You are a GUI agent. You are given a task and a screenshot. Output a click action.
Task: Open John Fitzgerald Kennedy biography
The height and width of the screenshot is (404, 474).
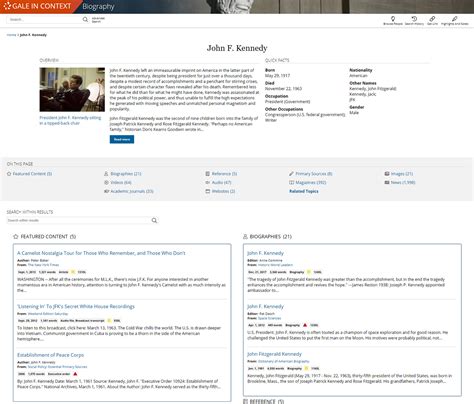274,354
